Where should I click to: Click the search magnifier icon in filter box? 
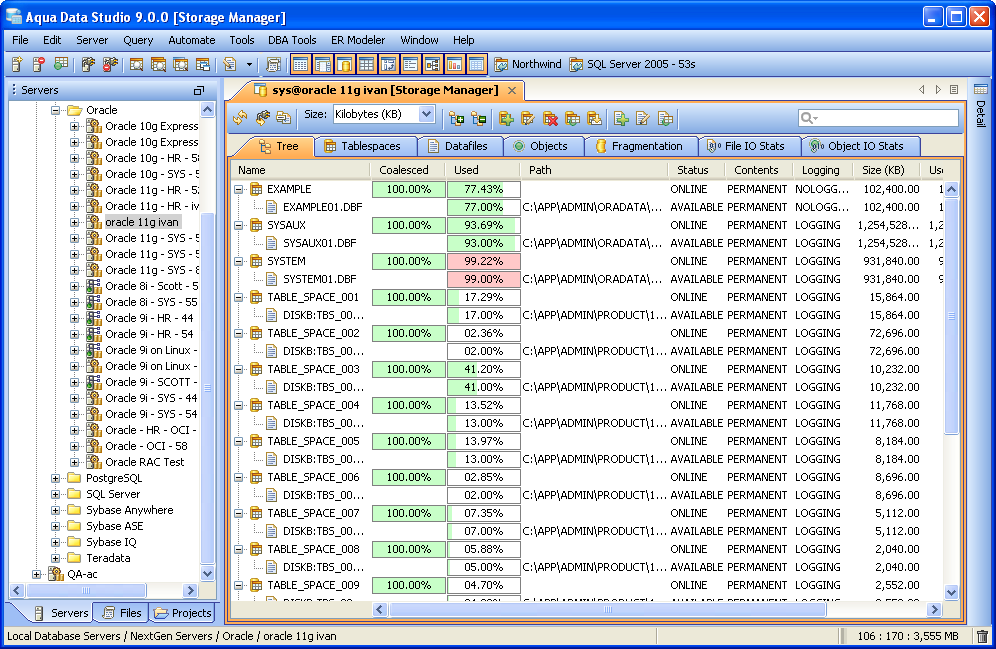[x=808, y=117]
